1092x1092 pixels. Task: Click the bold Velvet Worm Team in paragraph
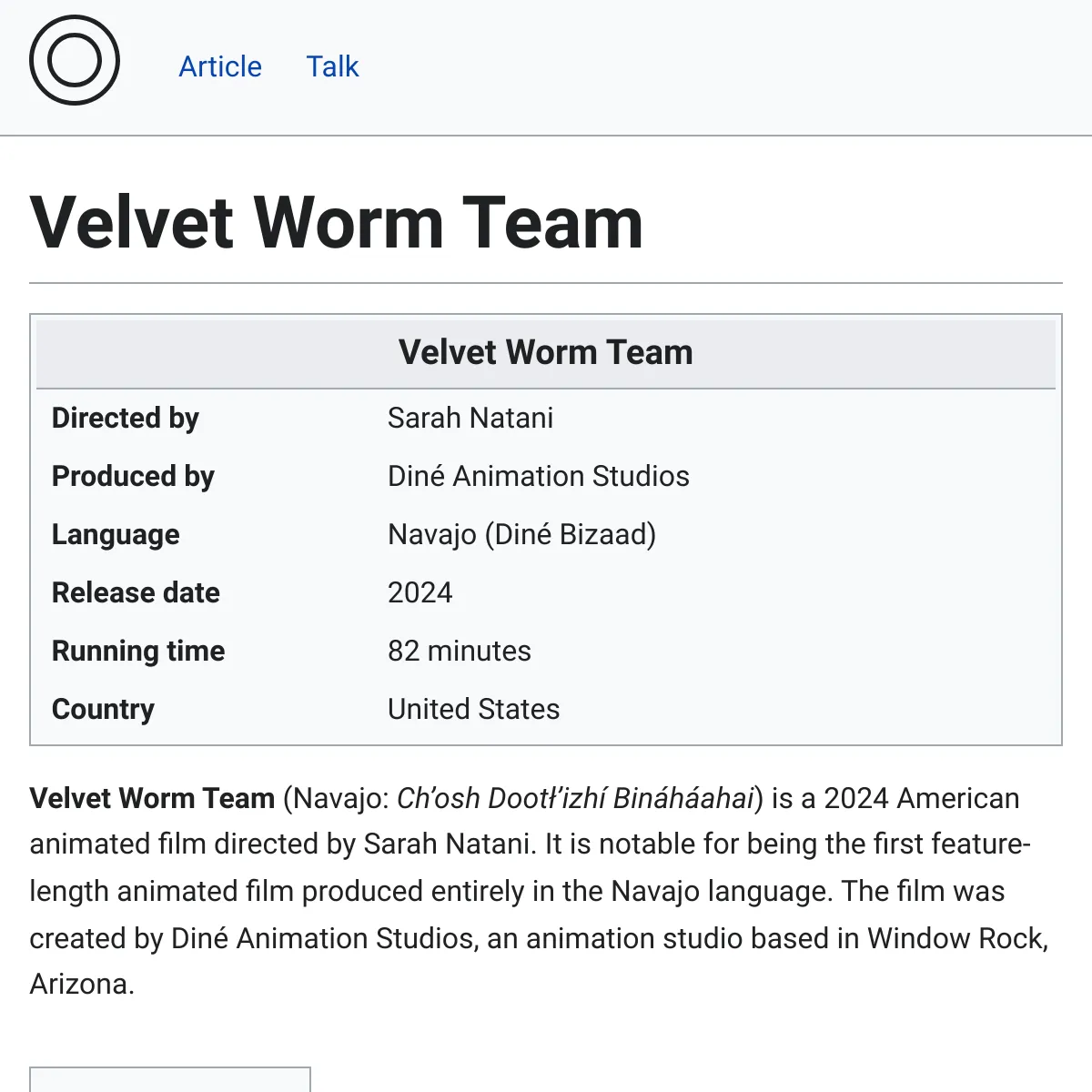pyautogui.click(x=152, y=798)
